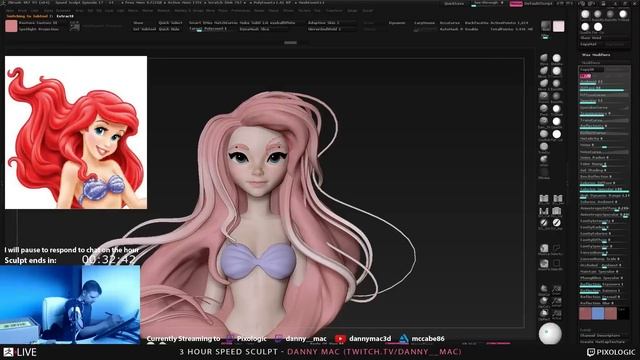This screenshot has height=360, width=640.
Task: Open the main pink color swatch top-left
Action: pyautogui.click(x=11, y=26)
